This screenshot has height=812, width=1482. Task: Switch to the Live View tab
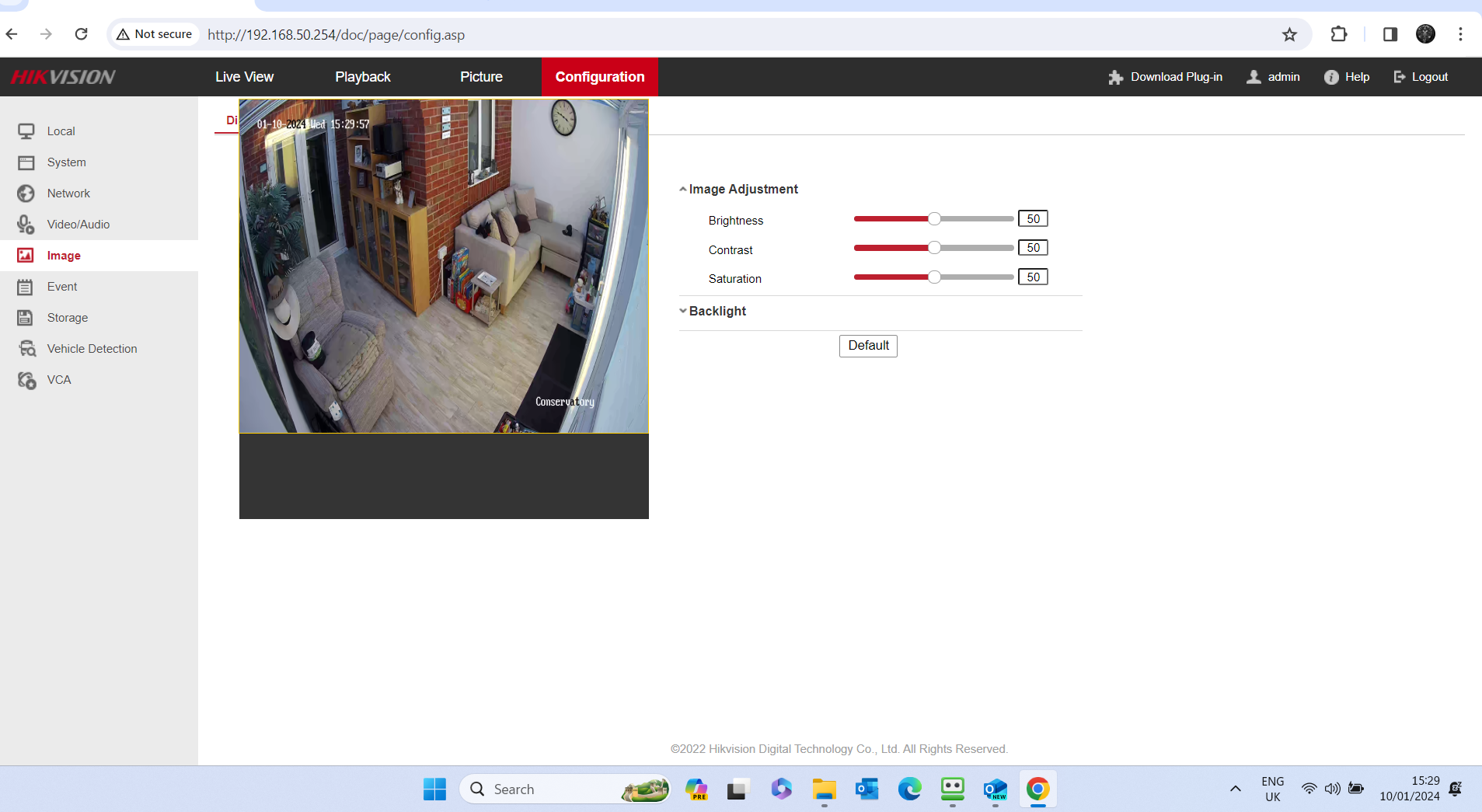pyautogui.click(x=244, y=76)
